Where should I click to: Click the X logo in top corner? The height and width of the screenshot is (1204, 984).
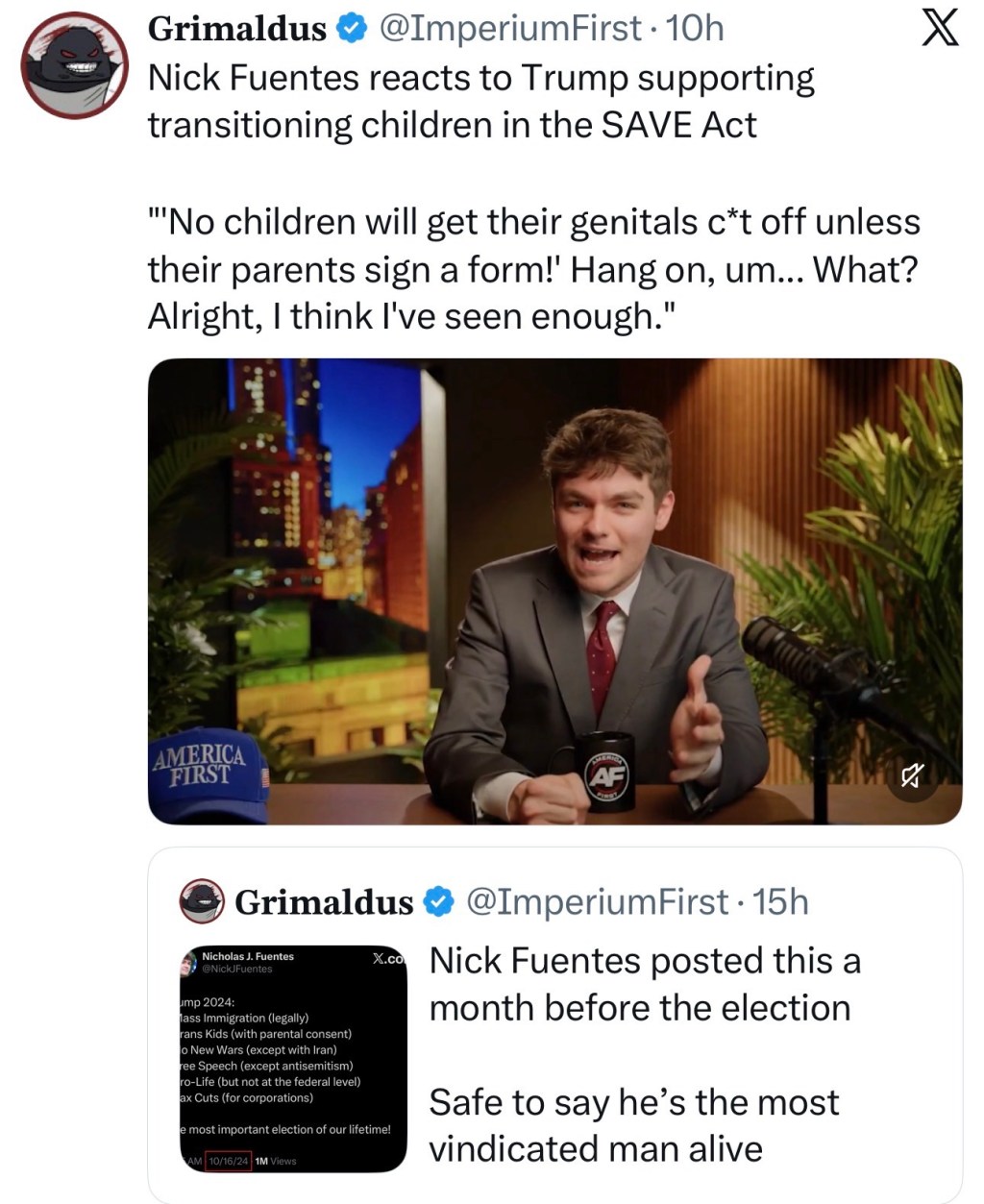pyautogui.click(x=940, y=27)
